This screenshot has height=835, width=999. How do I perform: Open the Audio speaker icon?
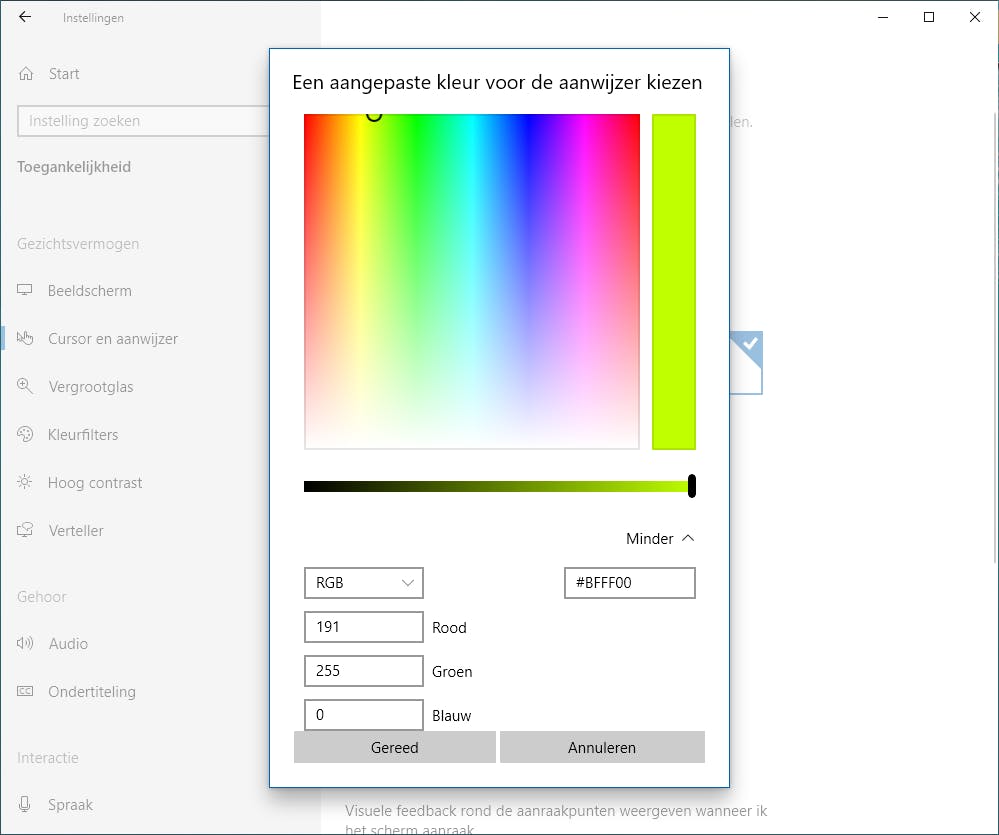click(x=25, y=643)
